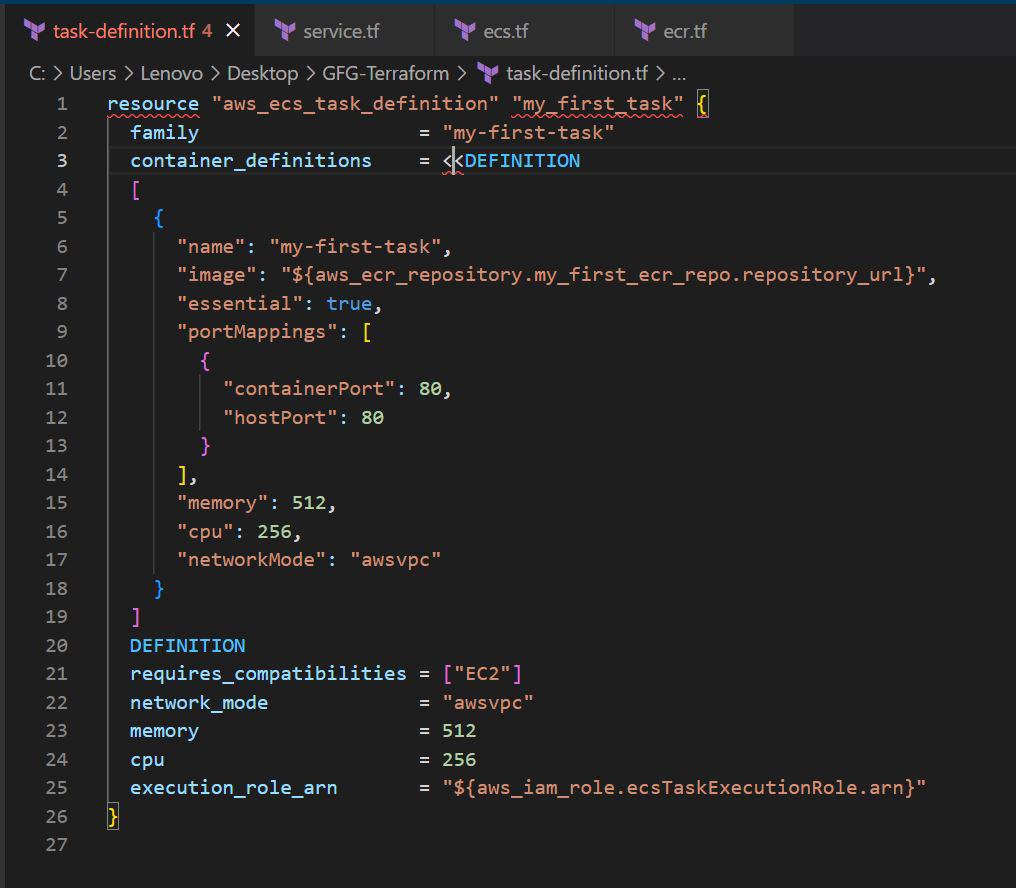Open the C: drive breadcrumb
The image size is (1016, 888).
pos(38,73)
